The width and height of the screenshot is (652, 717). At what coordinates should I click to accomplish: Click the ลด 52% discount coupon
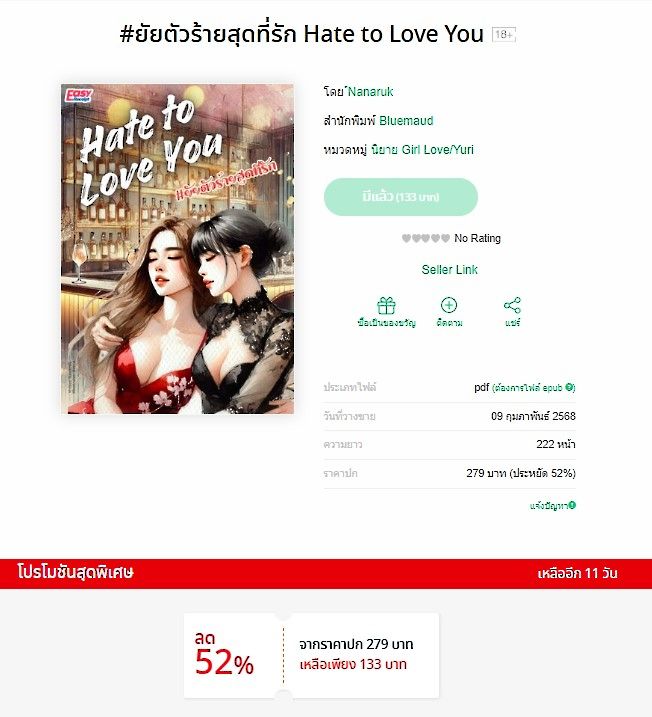311,656
